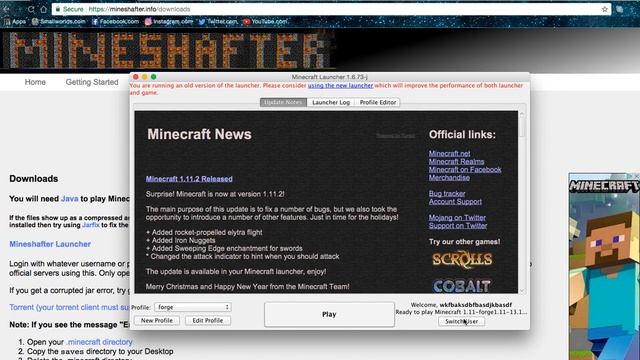Bookmark page with the star icon
Viewport: 640px width, 360px height.
tap(604, 9)
